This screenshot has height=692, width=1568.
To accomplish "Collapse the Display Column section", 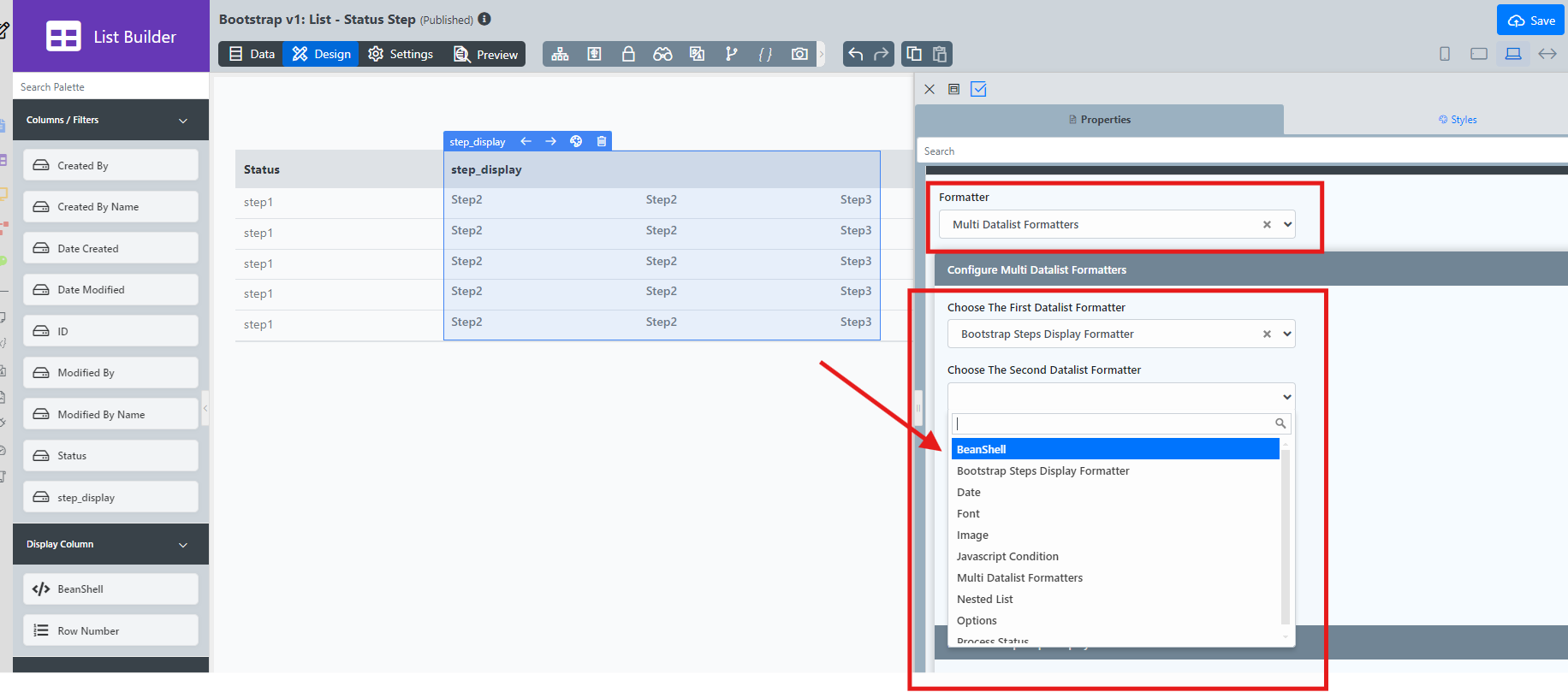I will pos(183,545).
